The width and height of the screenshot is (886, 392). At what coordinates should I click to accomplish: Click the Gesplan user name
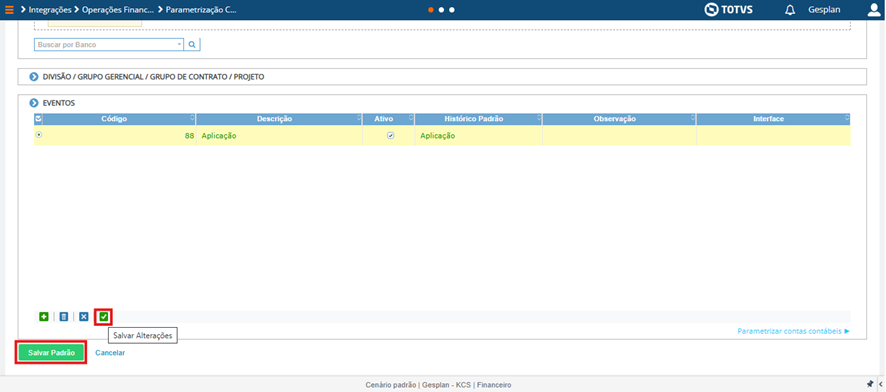coord(824,10)
